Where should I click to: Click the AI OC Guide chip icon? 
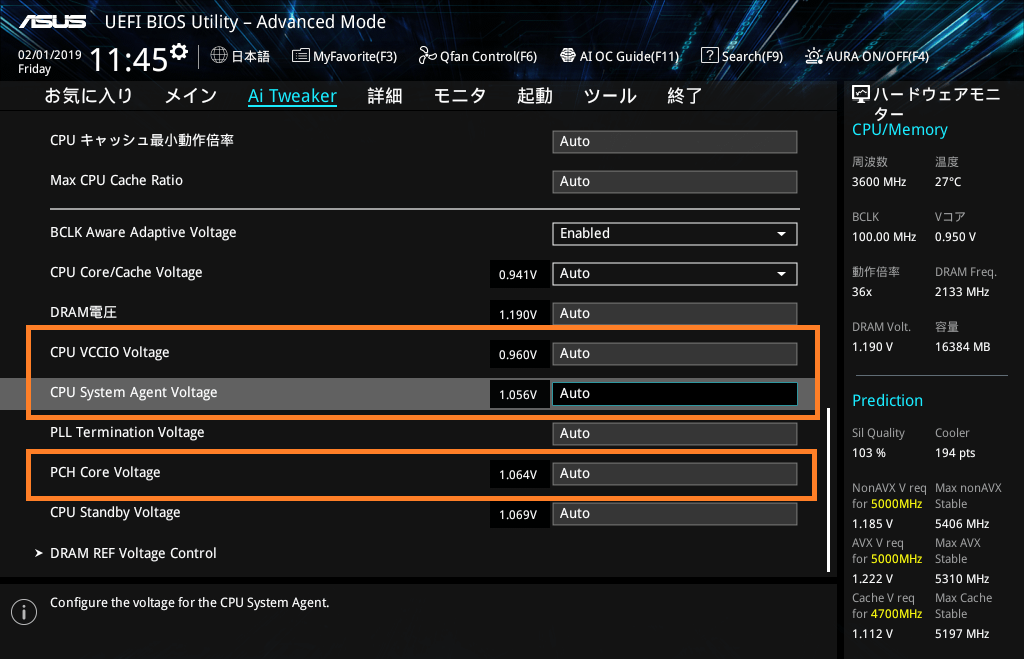(x=568, y=56)
